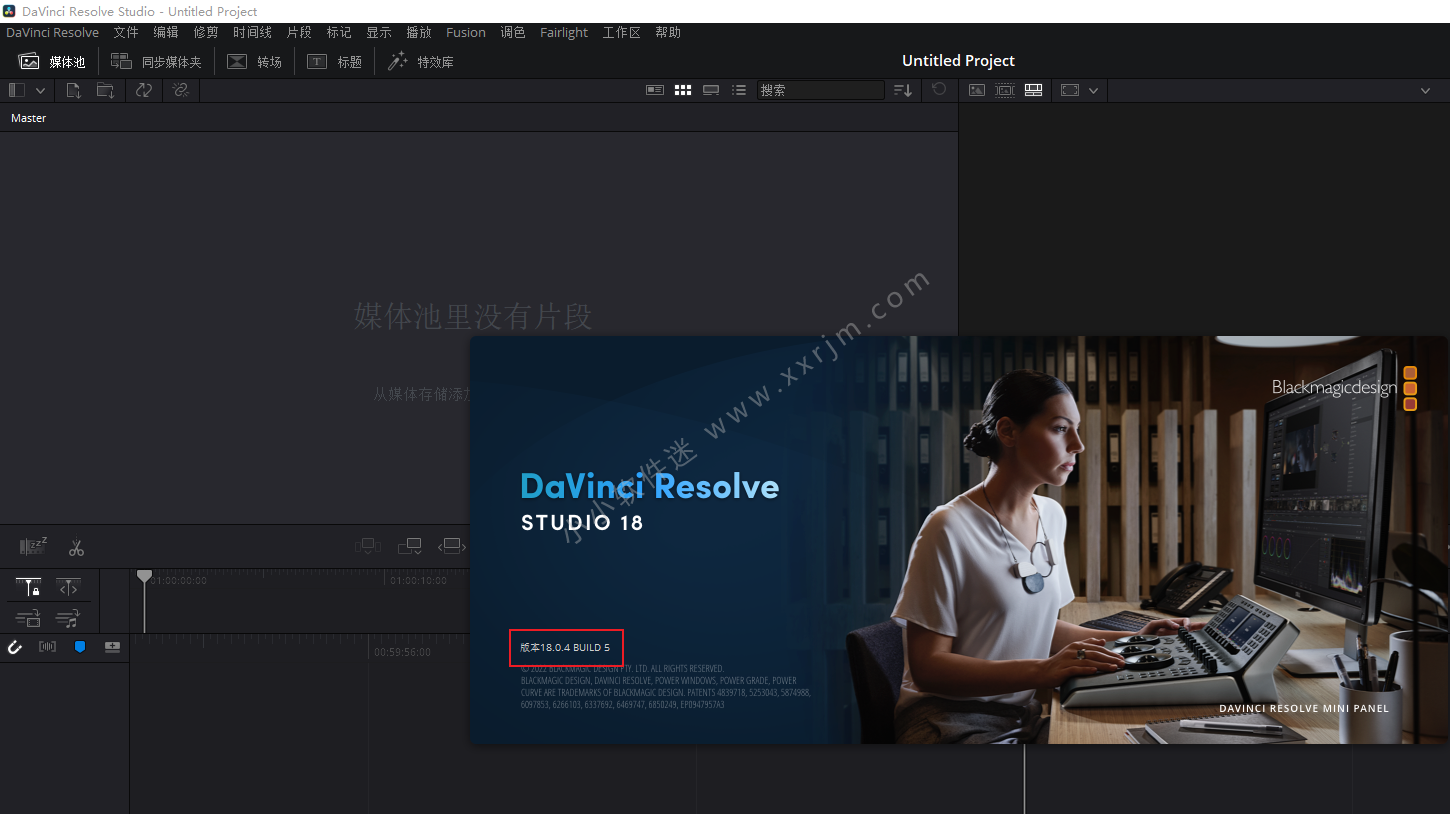Toggle timeline snapping magnet icon
1450x814 pixels.
click(15, 647)
